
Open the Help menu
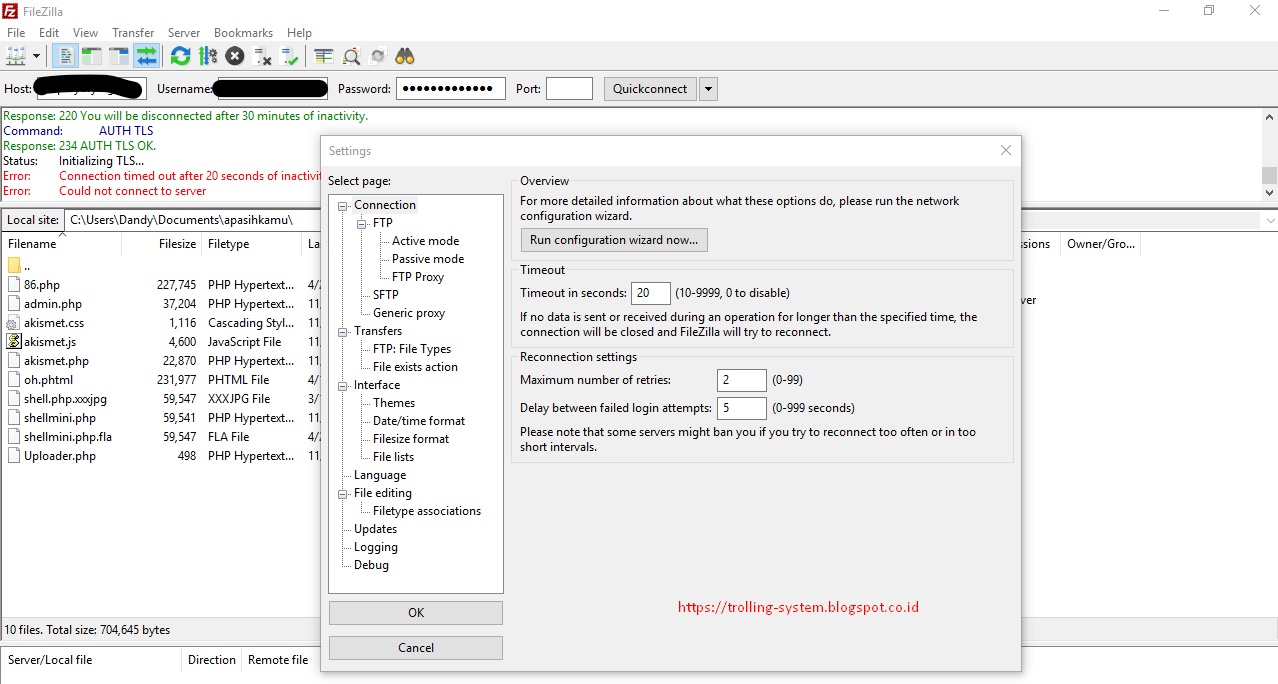299,33
